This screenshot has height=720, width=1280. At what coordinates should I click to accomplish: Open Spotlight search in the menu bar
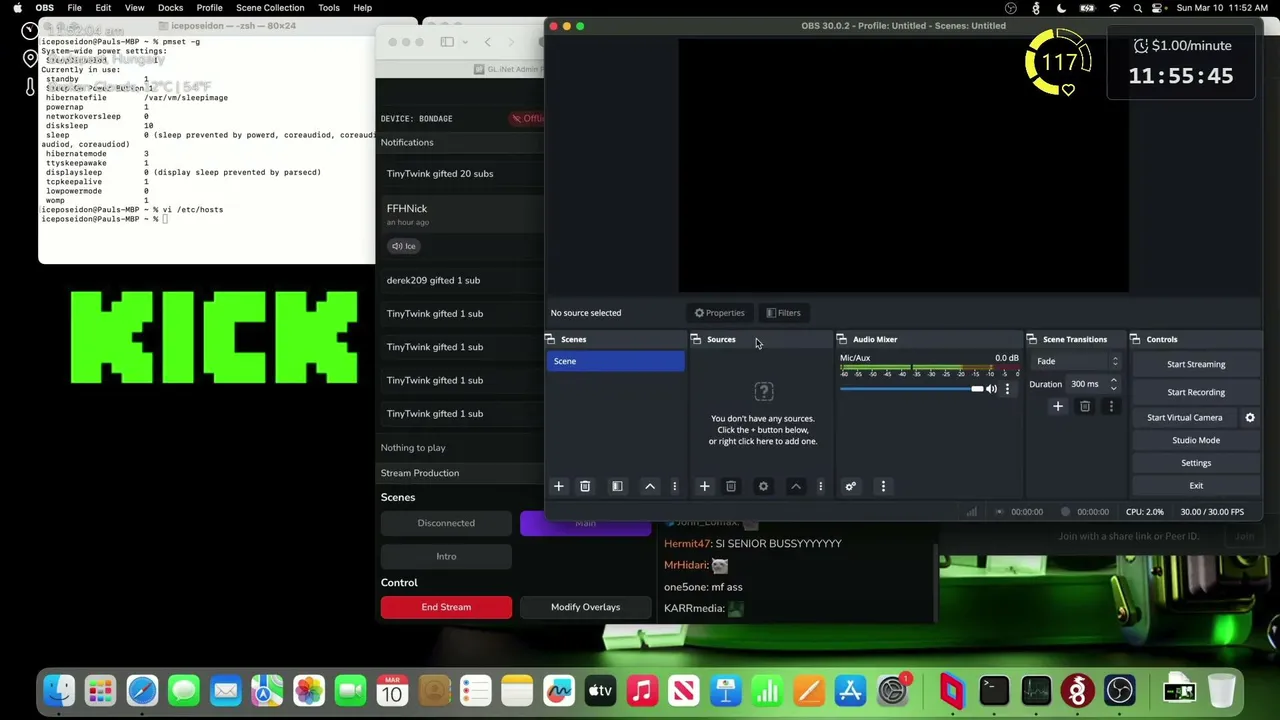pyautogui.click(x=1137, y=8)
